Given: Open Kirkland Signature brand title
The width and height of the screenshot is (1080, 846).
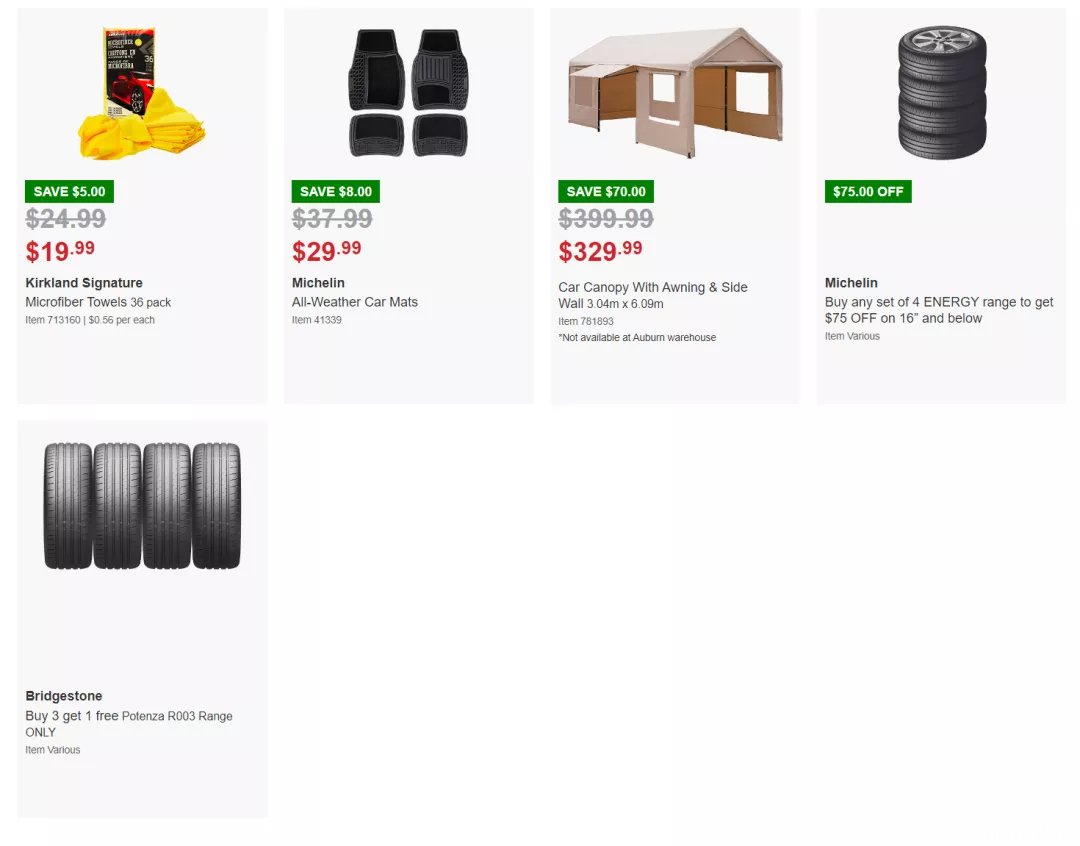Looking at the screenshot, I should [84, 283].
